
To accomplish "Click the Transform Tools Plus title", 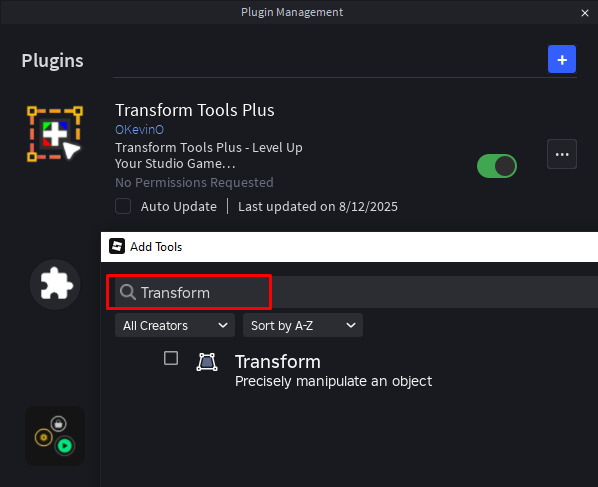I will 195,110.
